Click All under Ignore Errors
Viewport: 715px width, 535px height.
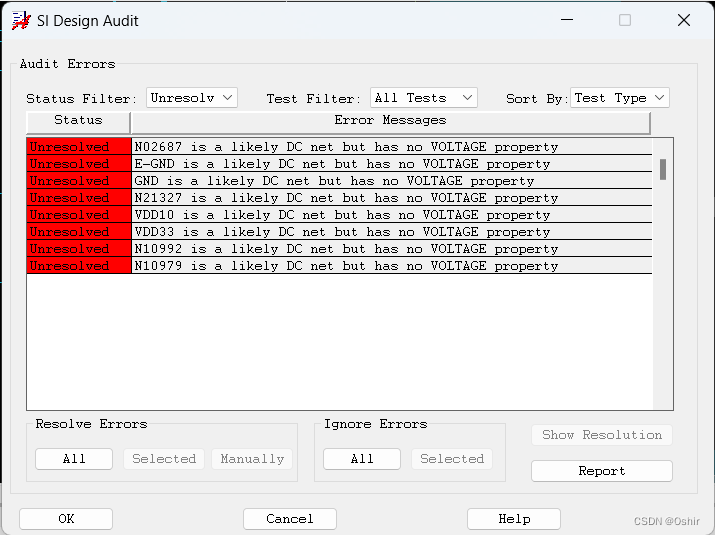[362, 459]
